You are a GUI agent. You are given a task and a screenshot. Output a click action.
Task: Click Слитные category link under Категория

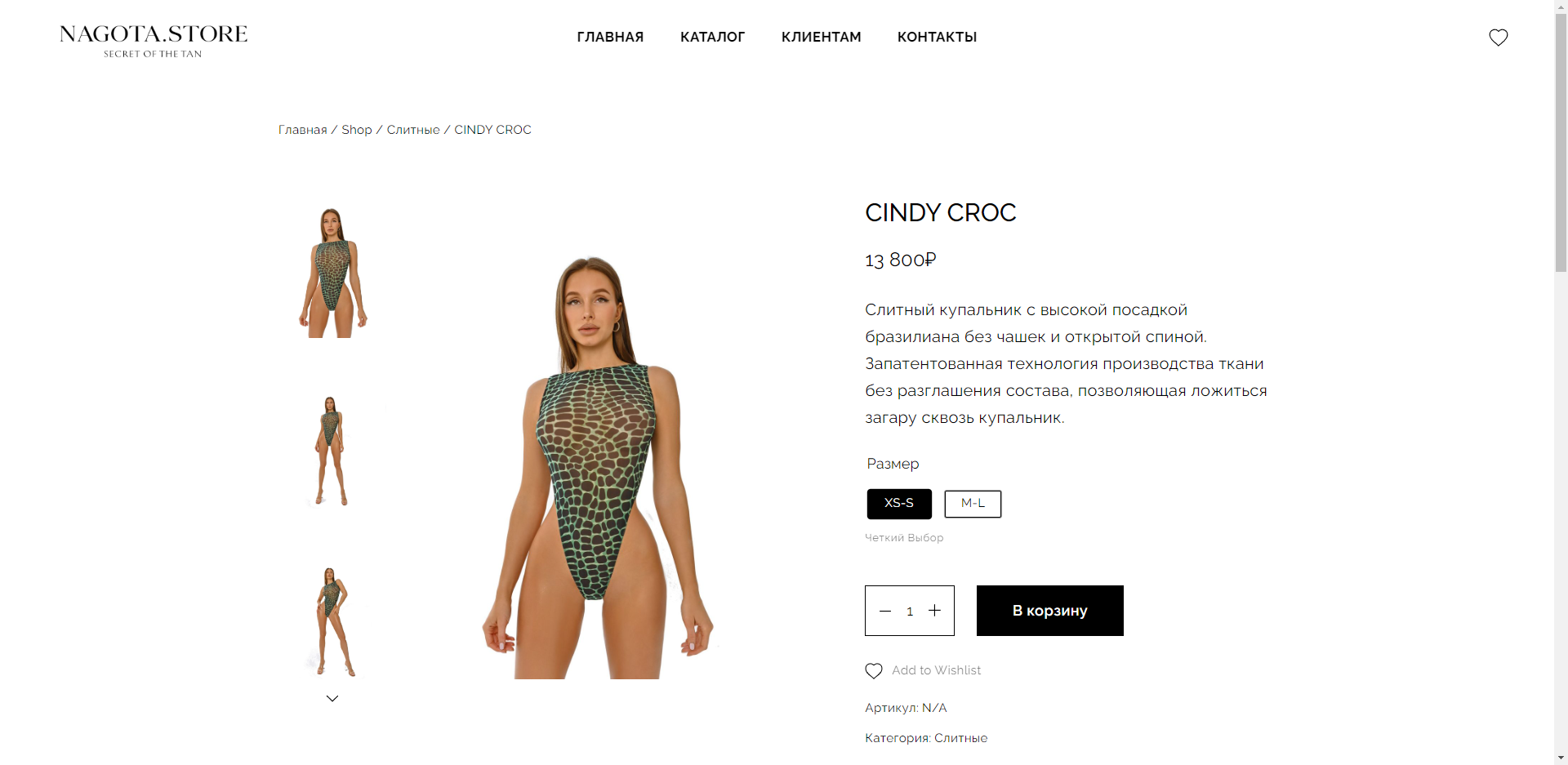click(960, 738)
